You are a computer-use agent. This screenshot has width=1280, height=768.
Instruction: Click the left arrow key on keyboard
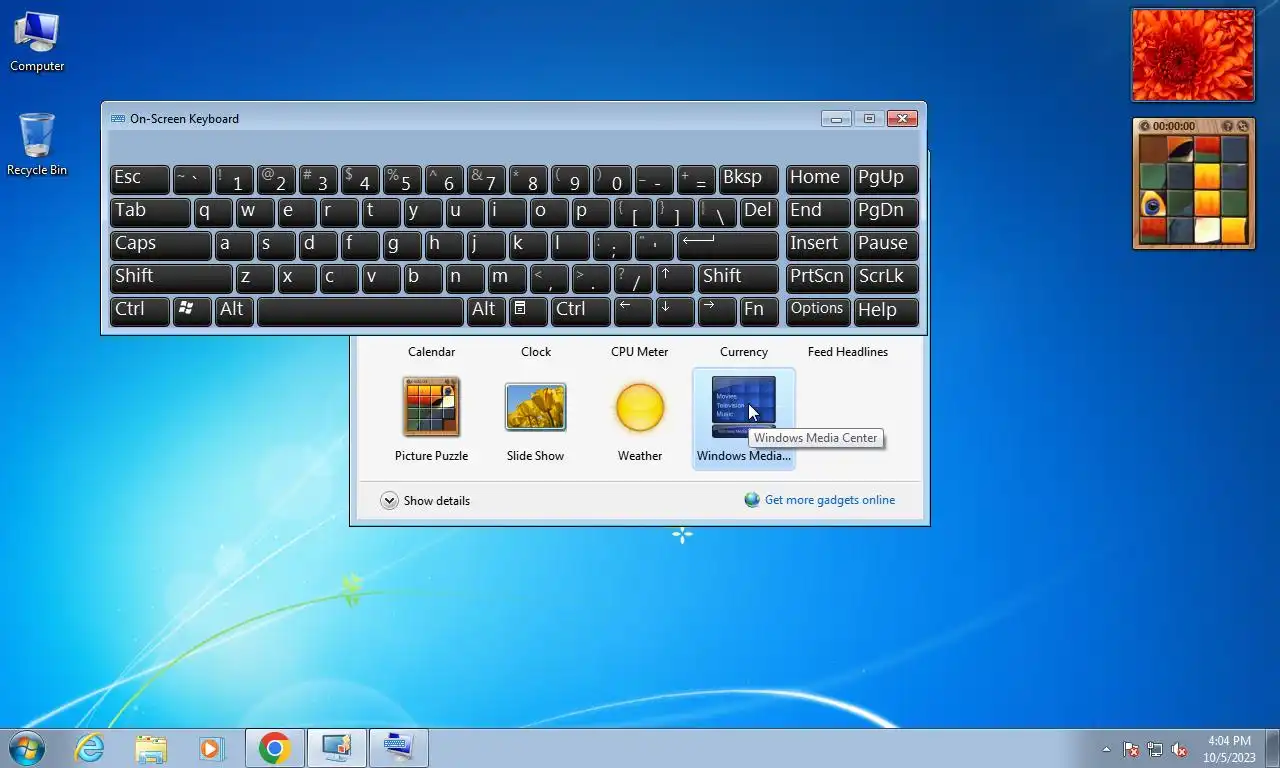click(633, 311)
